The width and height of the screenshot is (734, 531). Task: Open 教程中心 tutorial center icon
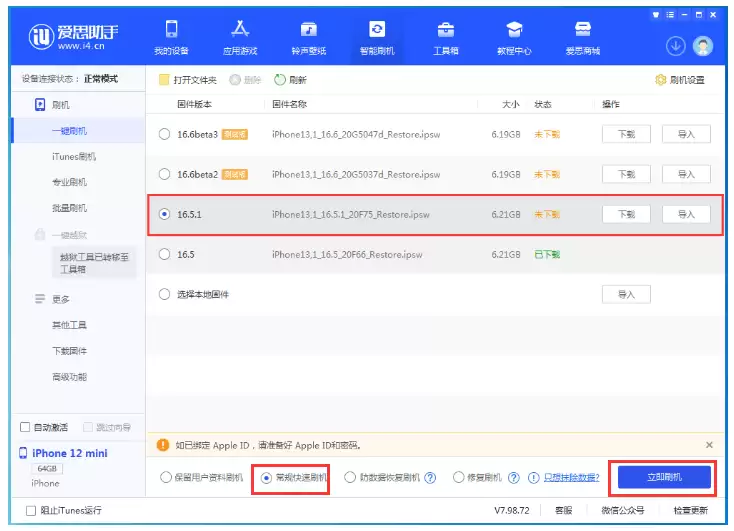[x=514, y=30]
